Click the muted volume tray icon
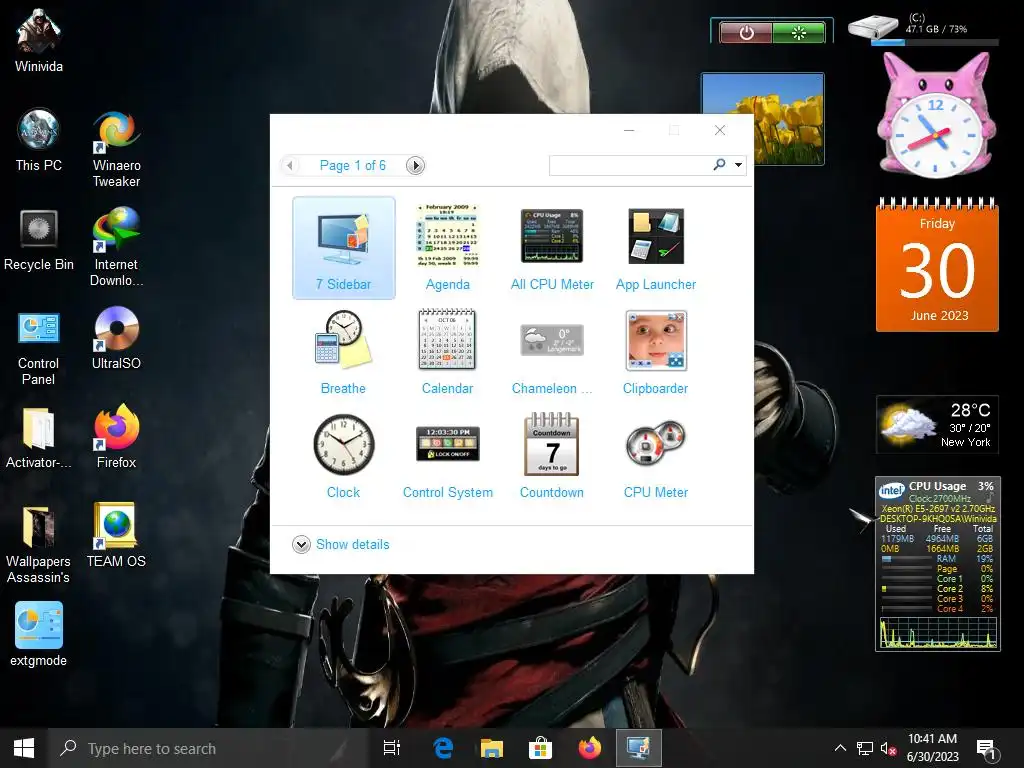 [888, 748]
